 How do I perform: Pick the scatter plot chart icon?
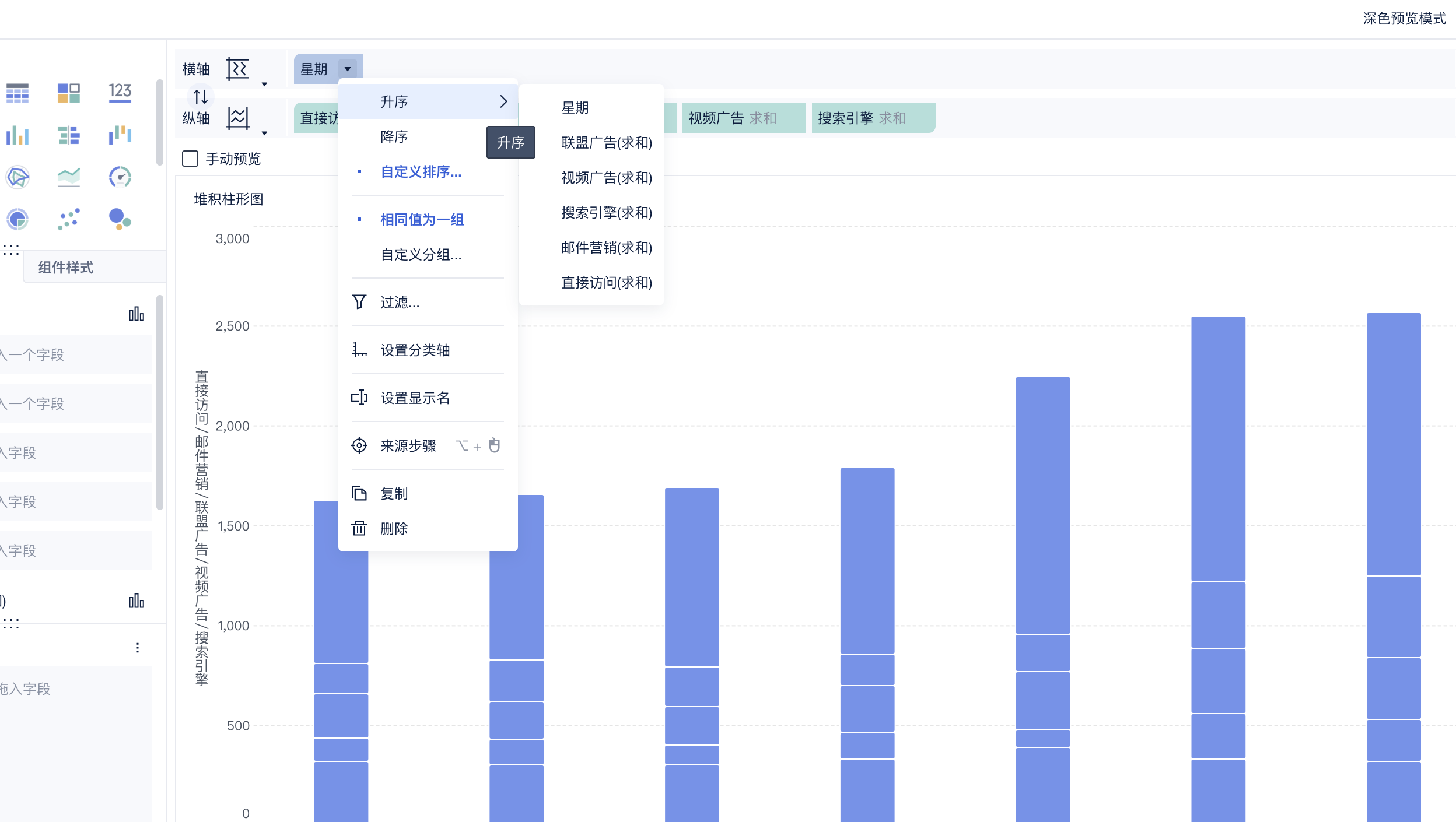[x=69, y=219]
